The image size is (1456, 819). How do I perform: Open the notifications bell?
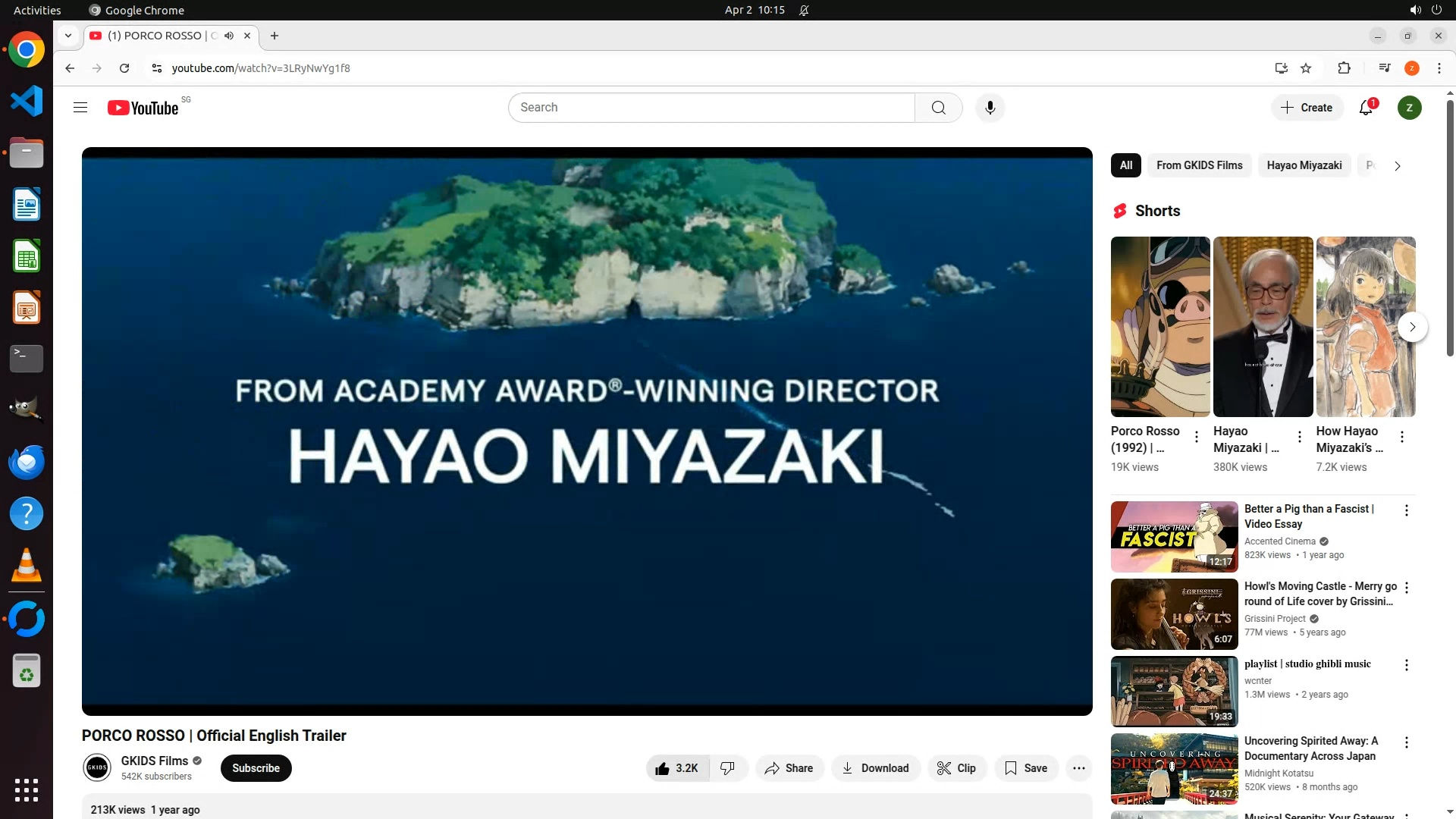tap(1366, 108)
